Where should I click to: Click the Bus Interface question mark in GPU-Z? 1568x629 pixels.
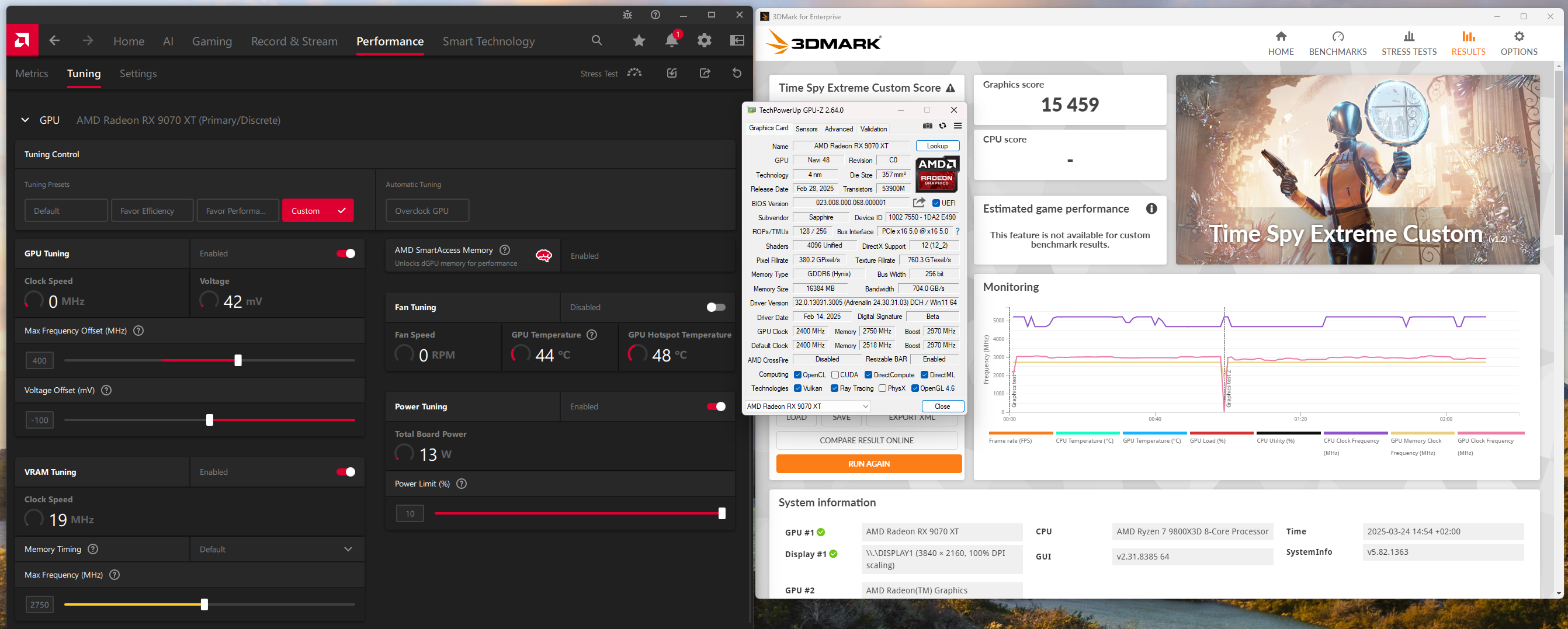point(958,231)
